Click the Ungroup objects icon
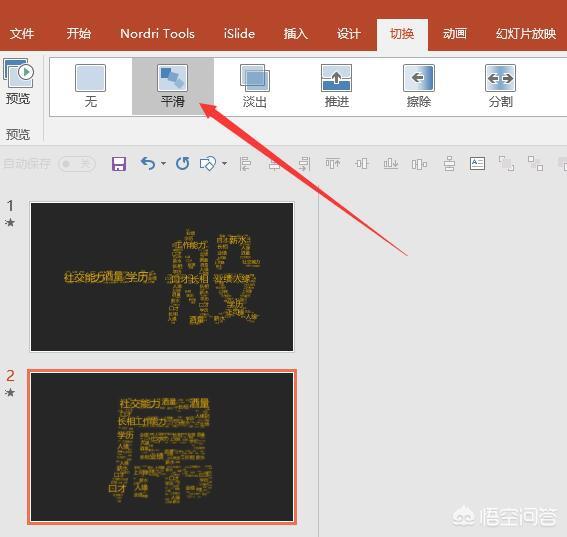 pos(535,163)
